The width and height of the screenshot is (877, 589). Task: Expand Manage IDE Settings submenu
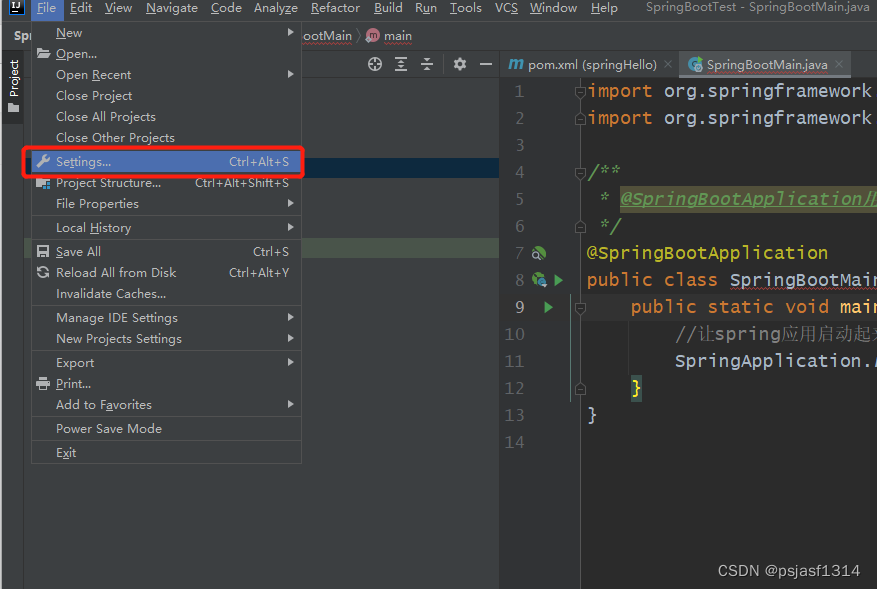290,317
